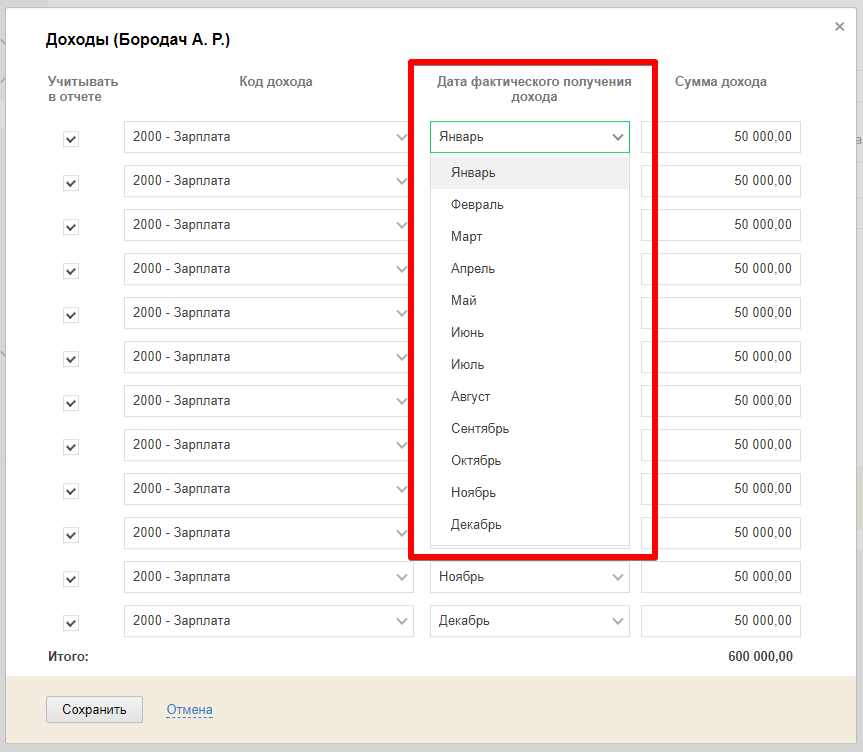Open the Ноябрь month dropdown
Viewport: 863px width, 752px height.
529,576
